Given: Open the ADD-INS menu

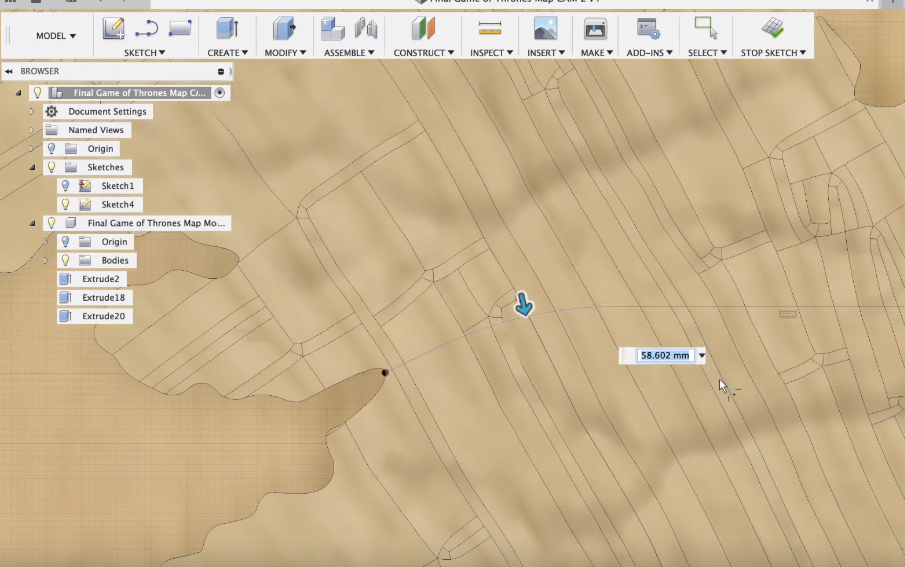Looking at the screenshot, I should point(649,53).
